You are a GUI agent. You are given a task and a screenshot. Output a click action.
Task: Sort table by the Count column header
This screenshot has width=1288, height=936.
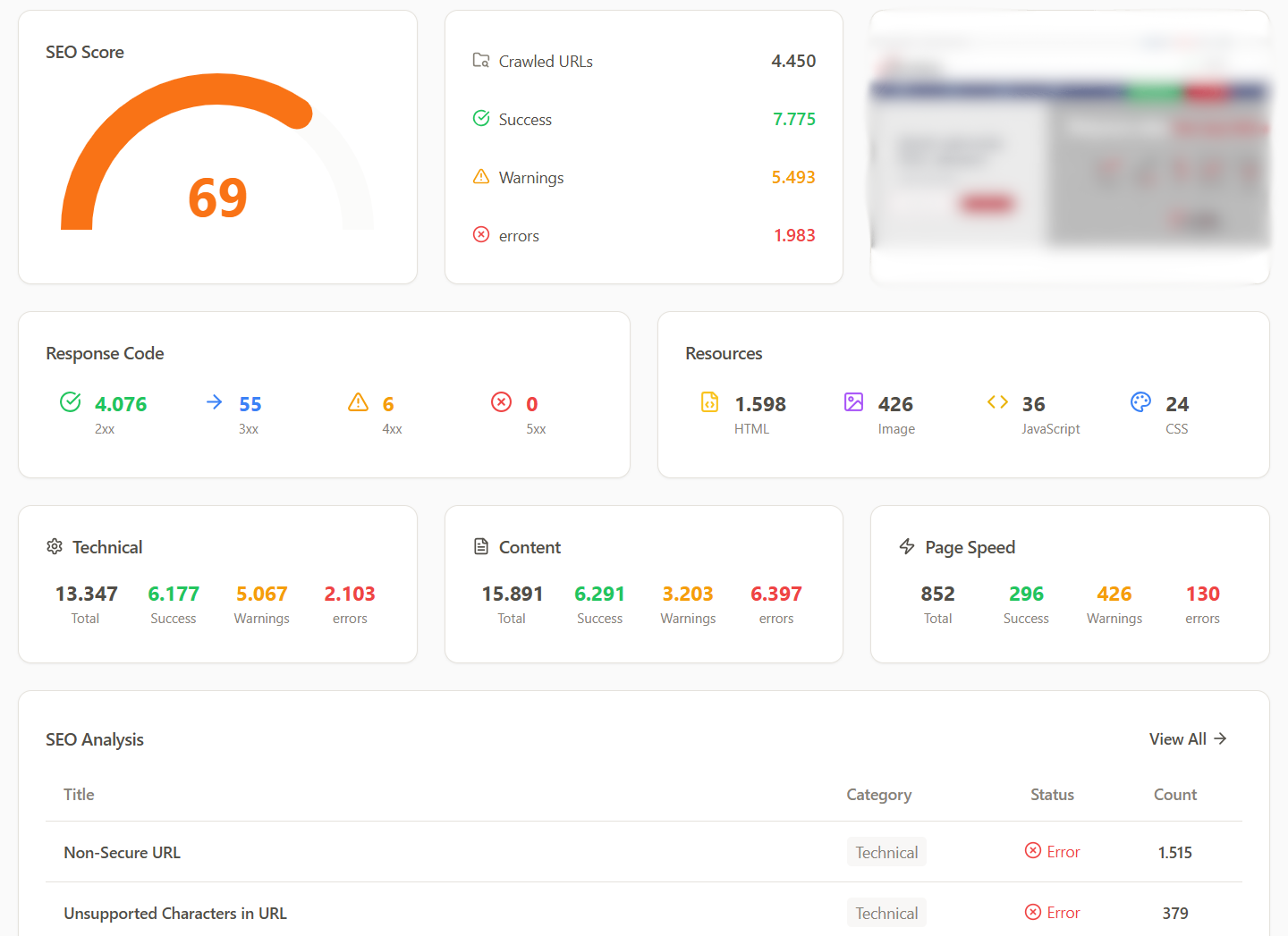1174,795
